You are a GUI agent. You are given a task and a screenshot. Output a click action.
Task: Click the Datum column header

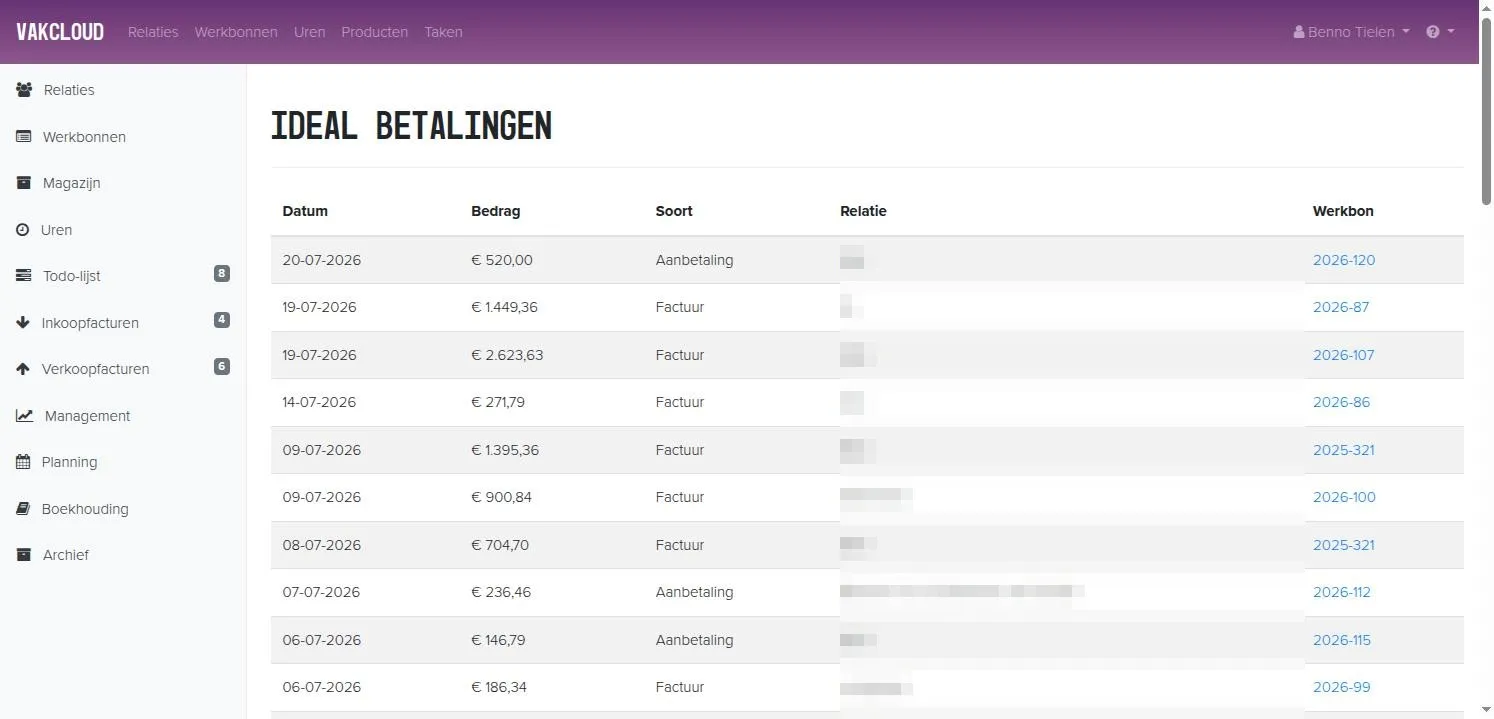click(305, 211)
